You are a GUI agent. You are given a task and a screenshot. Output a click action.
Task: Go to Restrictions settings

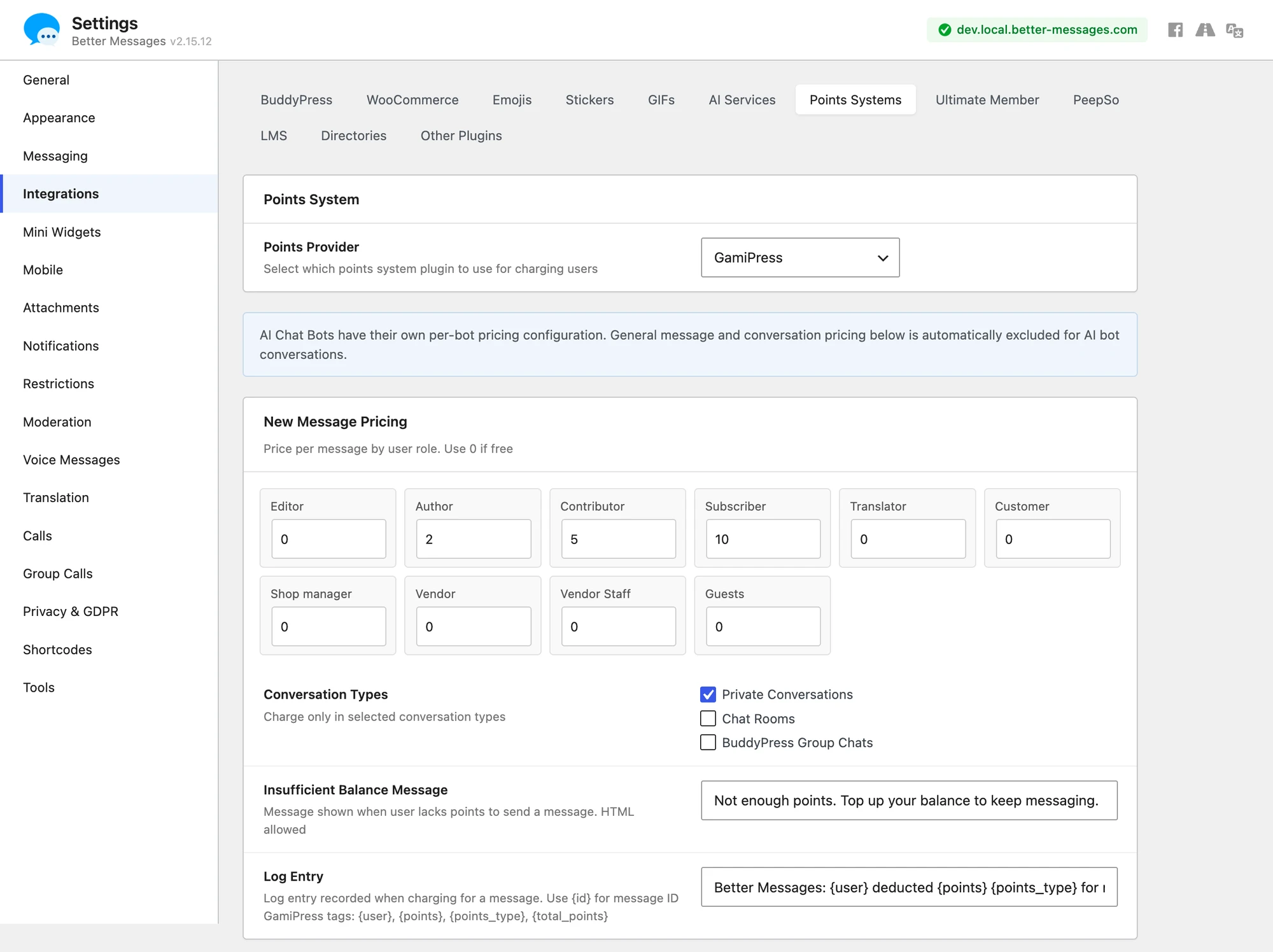[x=109, y=384]
